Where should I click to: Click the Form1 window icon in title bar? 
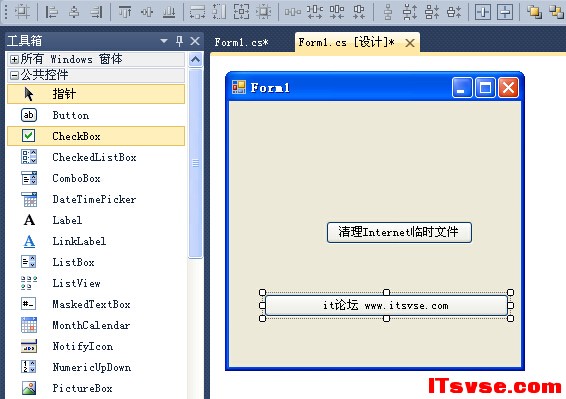click(239, 87)
